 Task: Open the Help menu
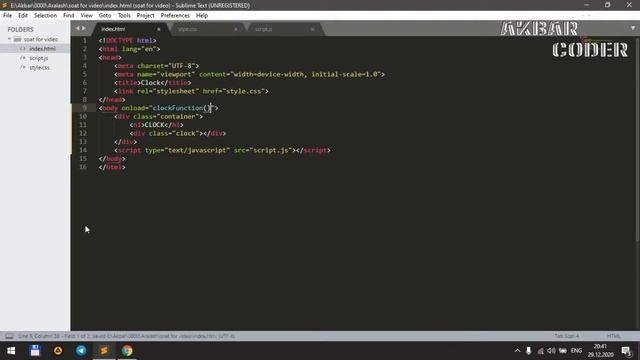202,16
